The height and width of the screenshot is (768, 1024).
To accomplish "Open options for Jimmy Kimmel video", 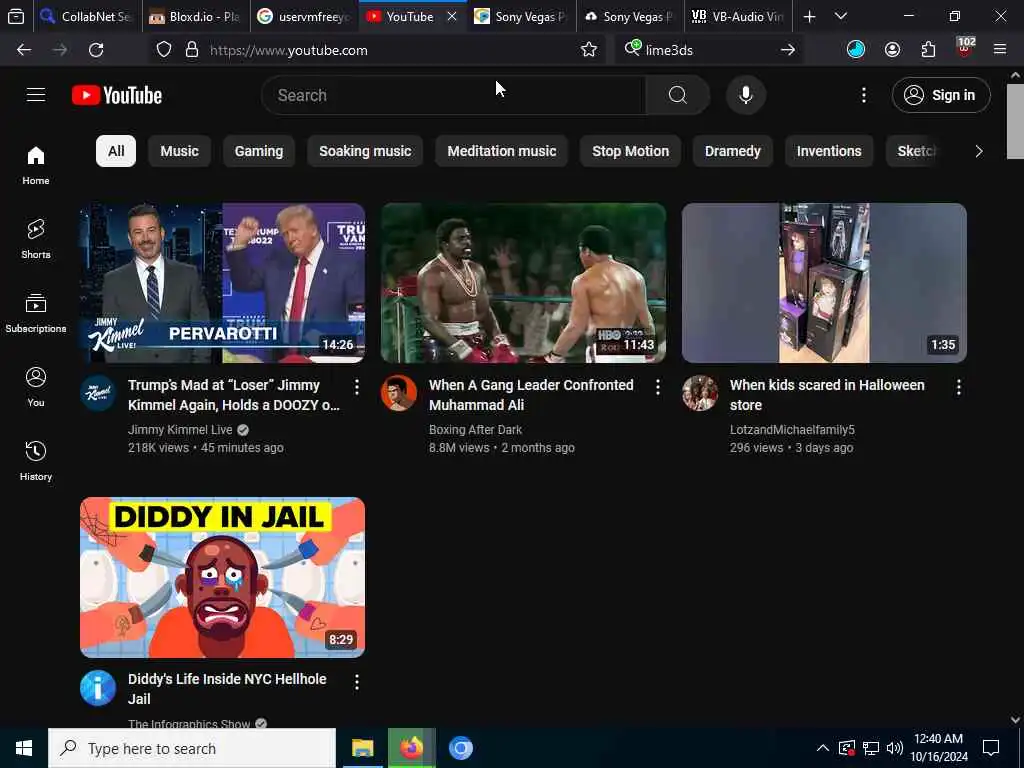I will click(357, 387).
